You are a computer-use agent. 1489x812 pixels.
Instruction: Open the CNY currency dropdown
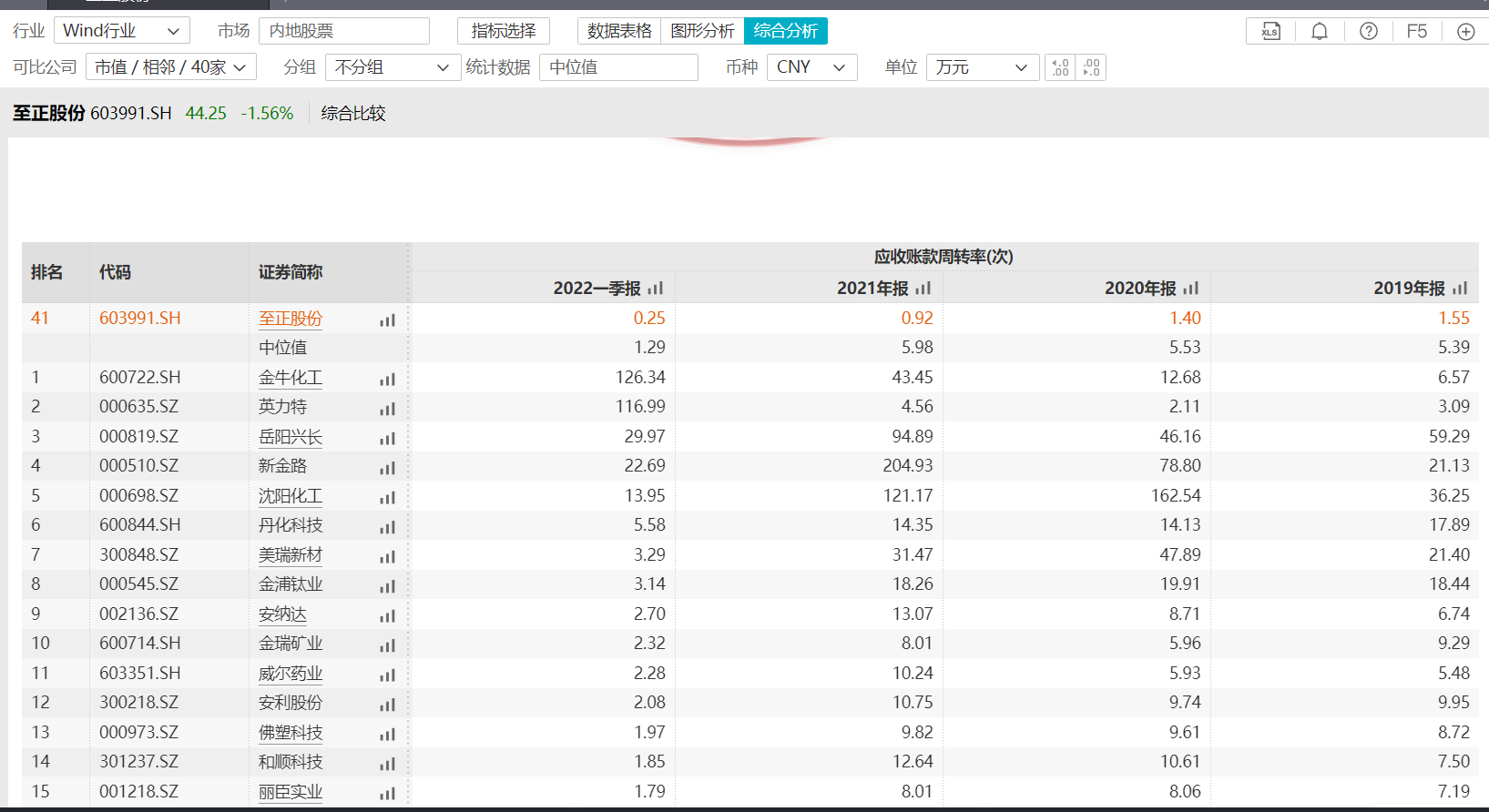pyautogui.click(x=811, y=67)
